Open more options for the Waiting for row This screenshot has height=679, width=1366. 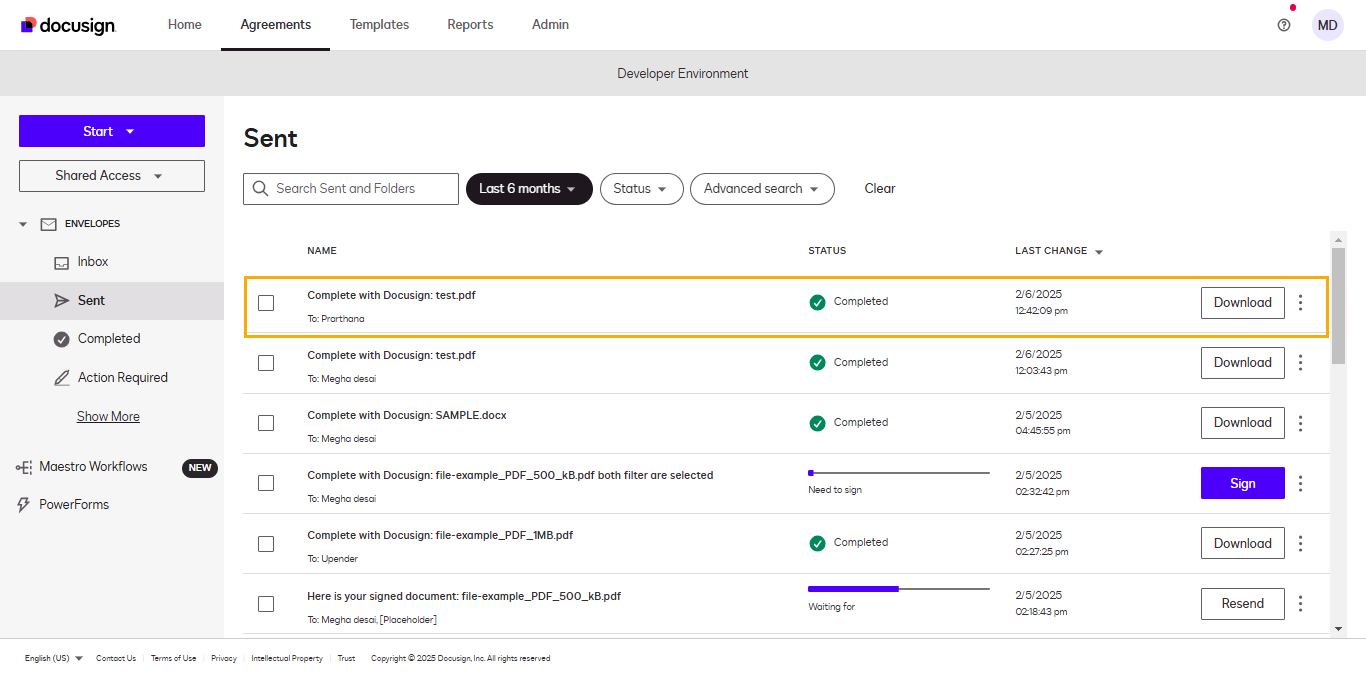(1300, 603)
